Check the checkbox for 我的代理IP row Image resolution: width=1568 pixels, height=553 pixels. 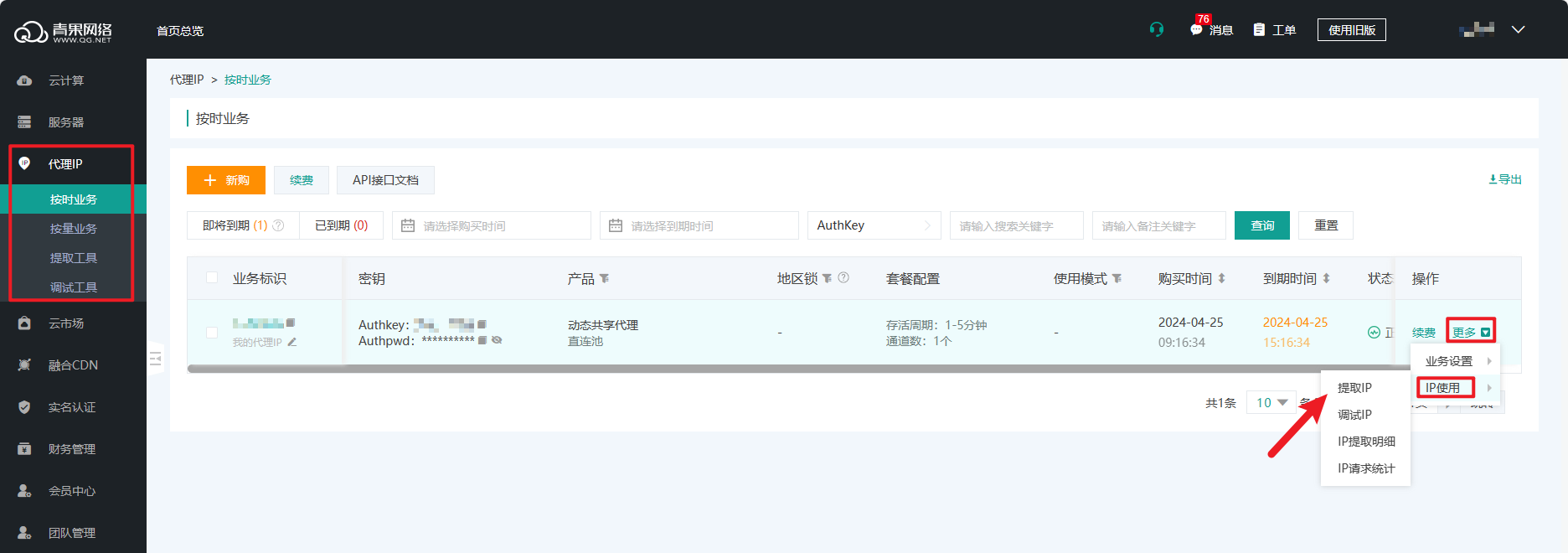coord(212,333)
